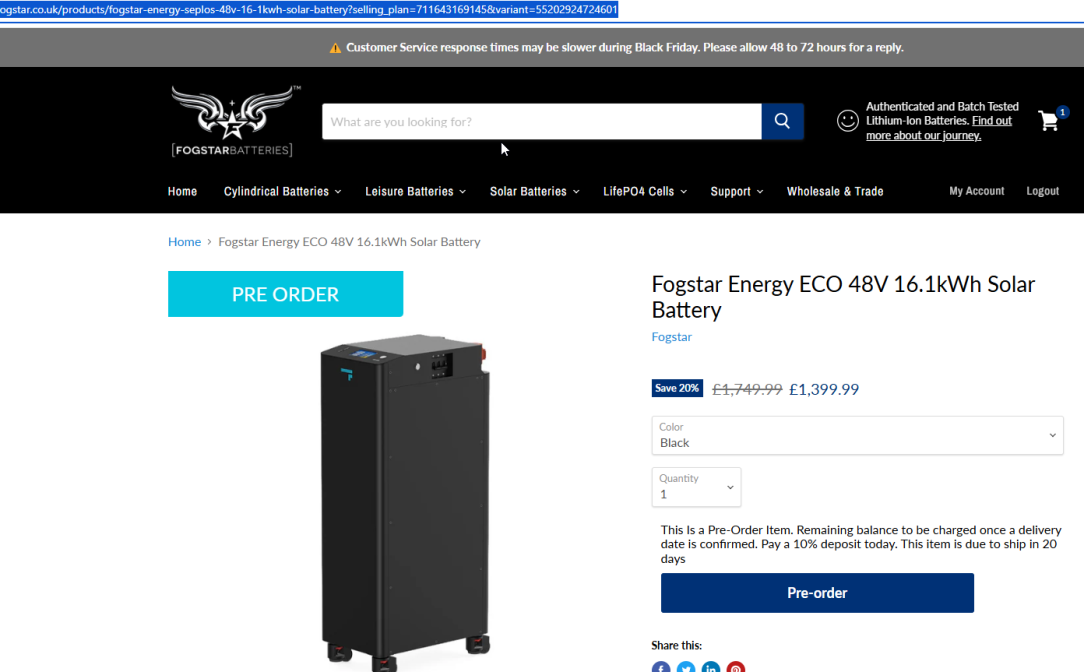This screenshot has width=1084, height=672.
Task: Share on Facebook icon
Action: tap(661, 667)
